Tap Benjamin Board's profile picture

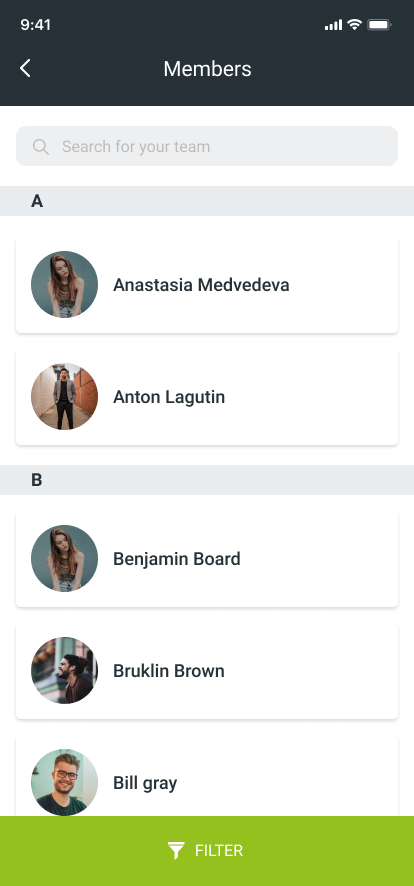click(x=64, y=558)
